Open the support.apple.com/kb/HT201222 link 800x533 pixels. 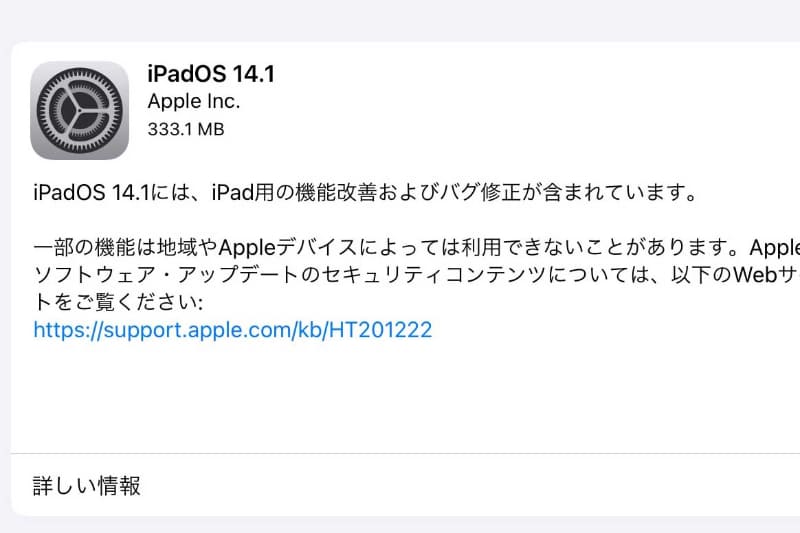233,330
